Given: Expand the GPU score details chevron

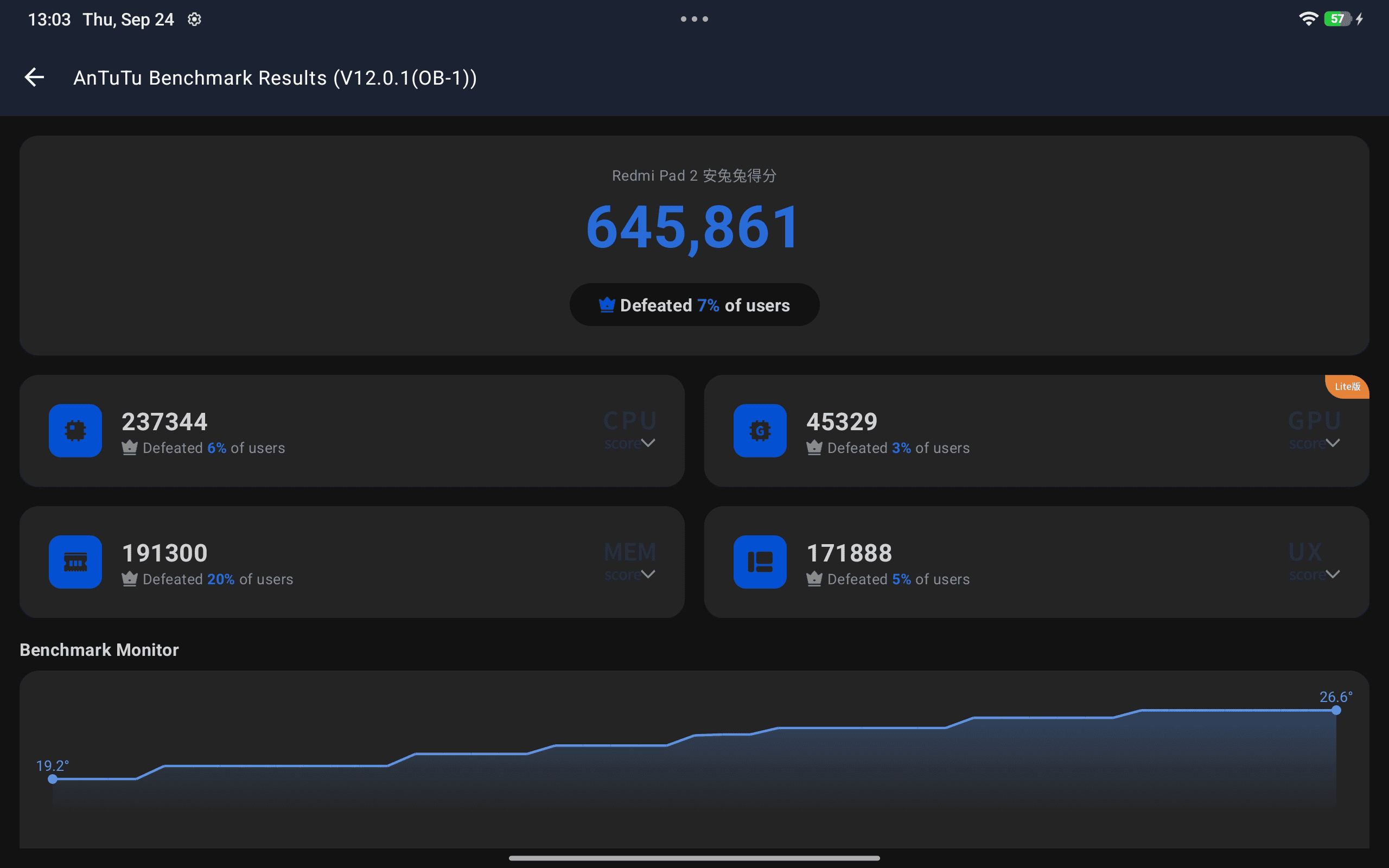Looking at the screenshot, I should click(x=1333, y=443).
